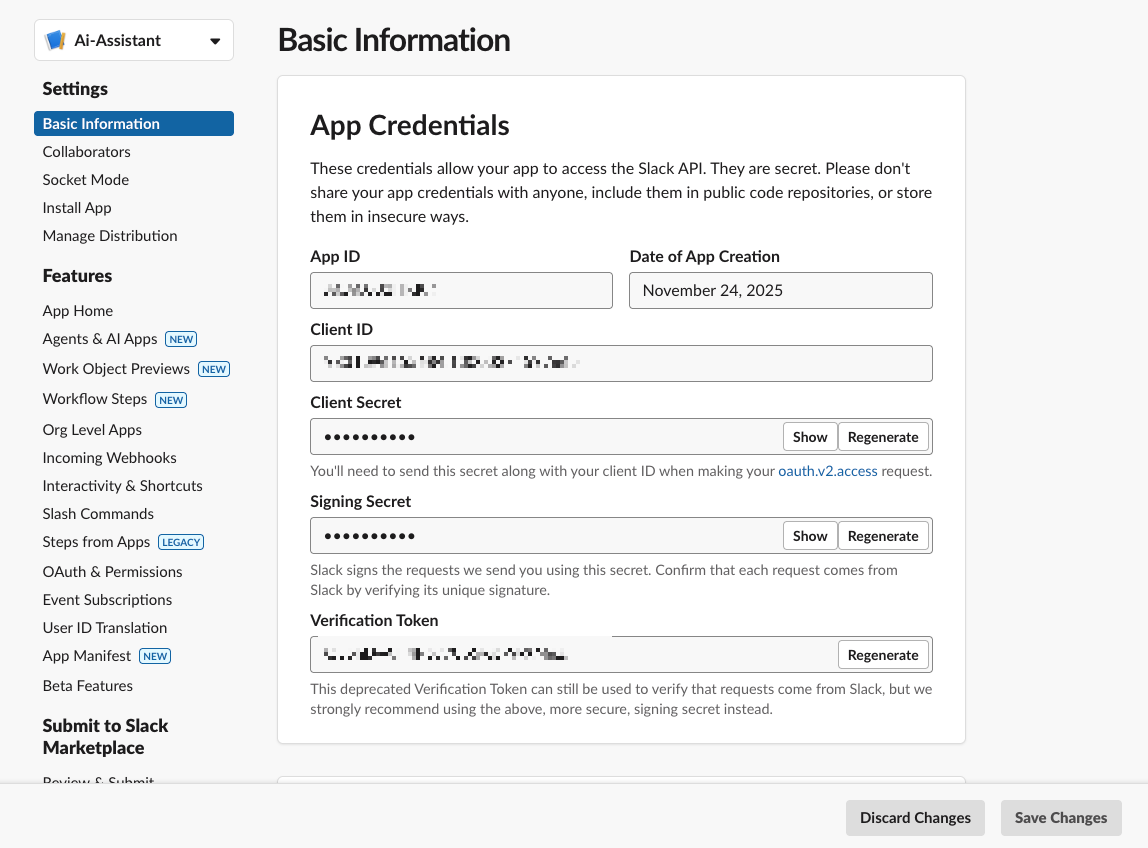This screenshot has height=848, width=1148.
Task: Click the Client ID field
Action: tap(621, 363)
